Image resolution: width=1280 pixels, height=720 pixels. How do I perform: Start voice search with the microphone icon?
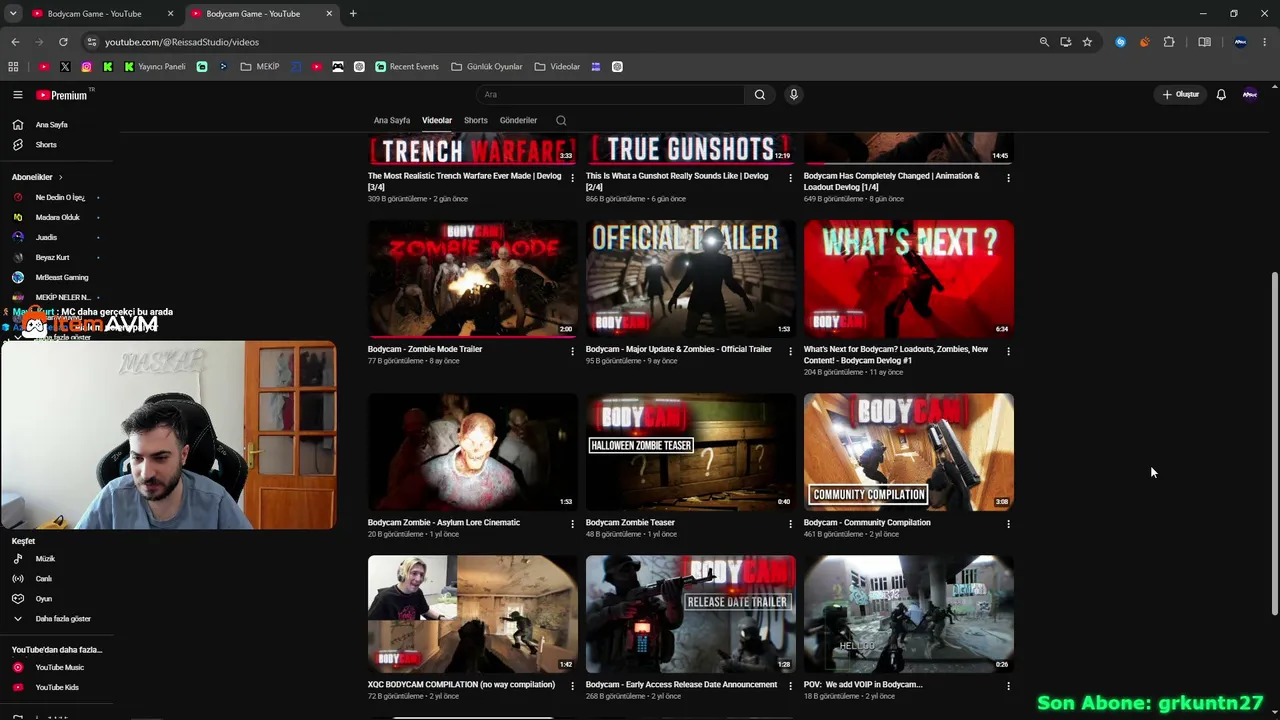[x=794, y=95]
